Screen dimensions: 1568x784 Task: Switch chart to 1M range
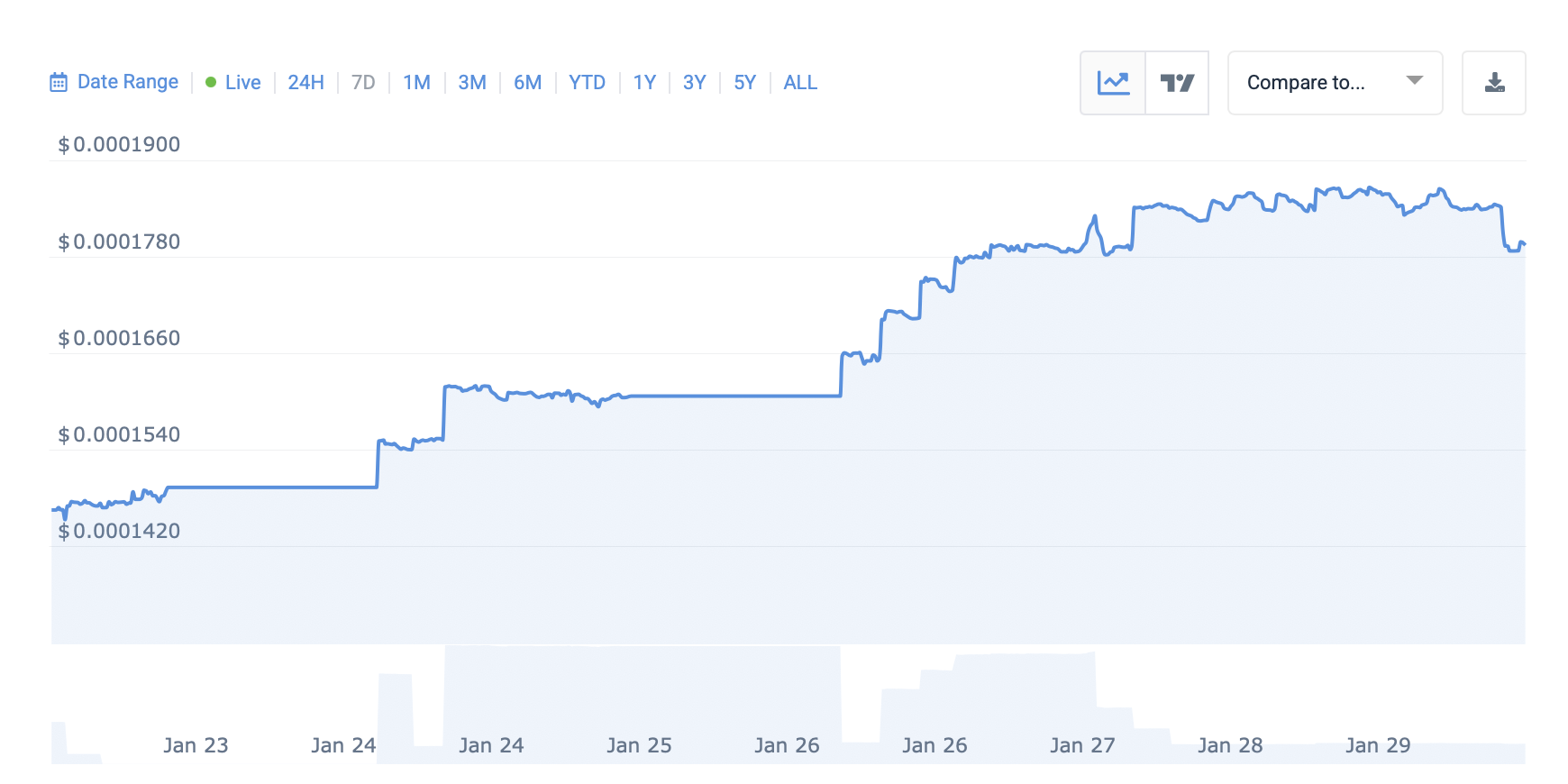[416, 83]
